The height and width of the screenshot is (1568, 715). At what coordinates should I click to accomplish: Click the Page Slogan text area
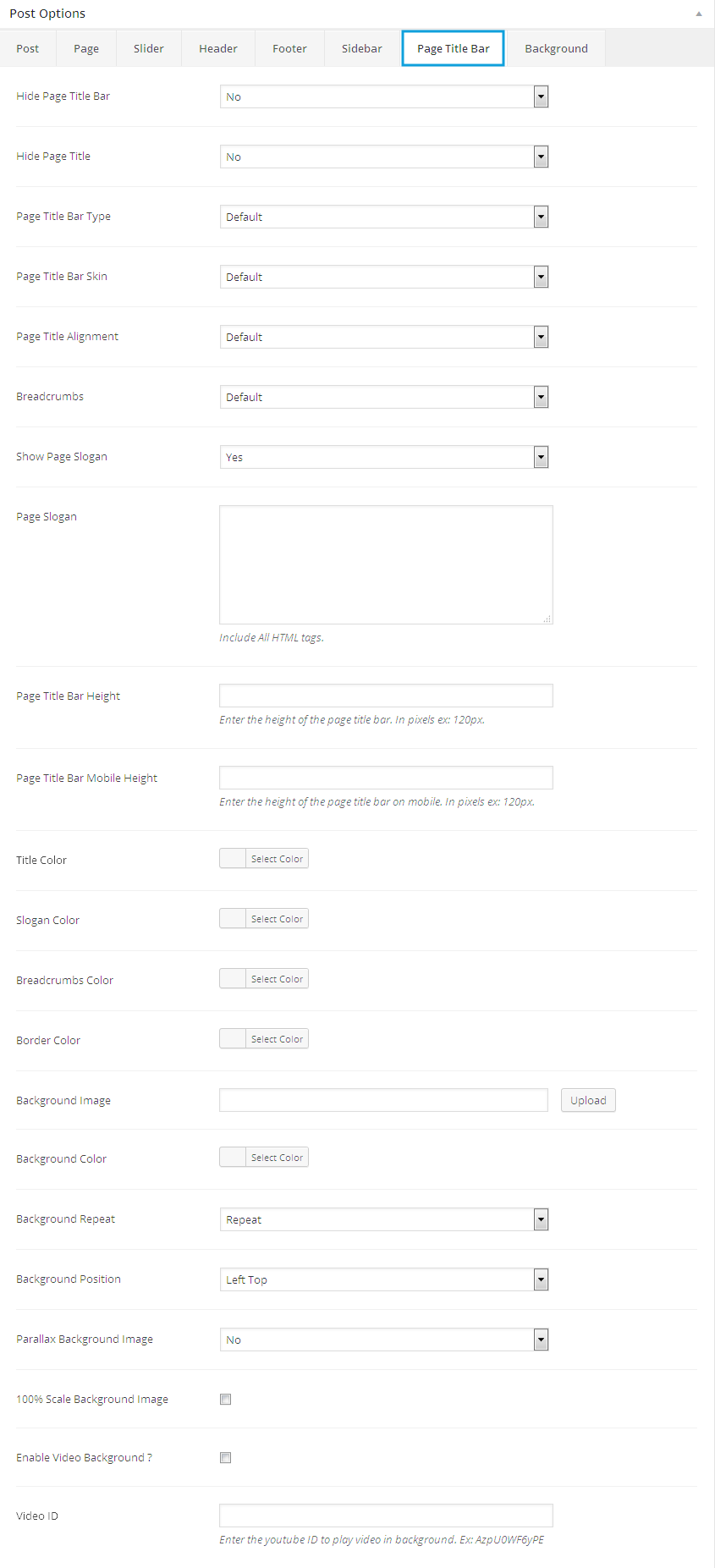[386, 564]
